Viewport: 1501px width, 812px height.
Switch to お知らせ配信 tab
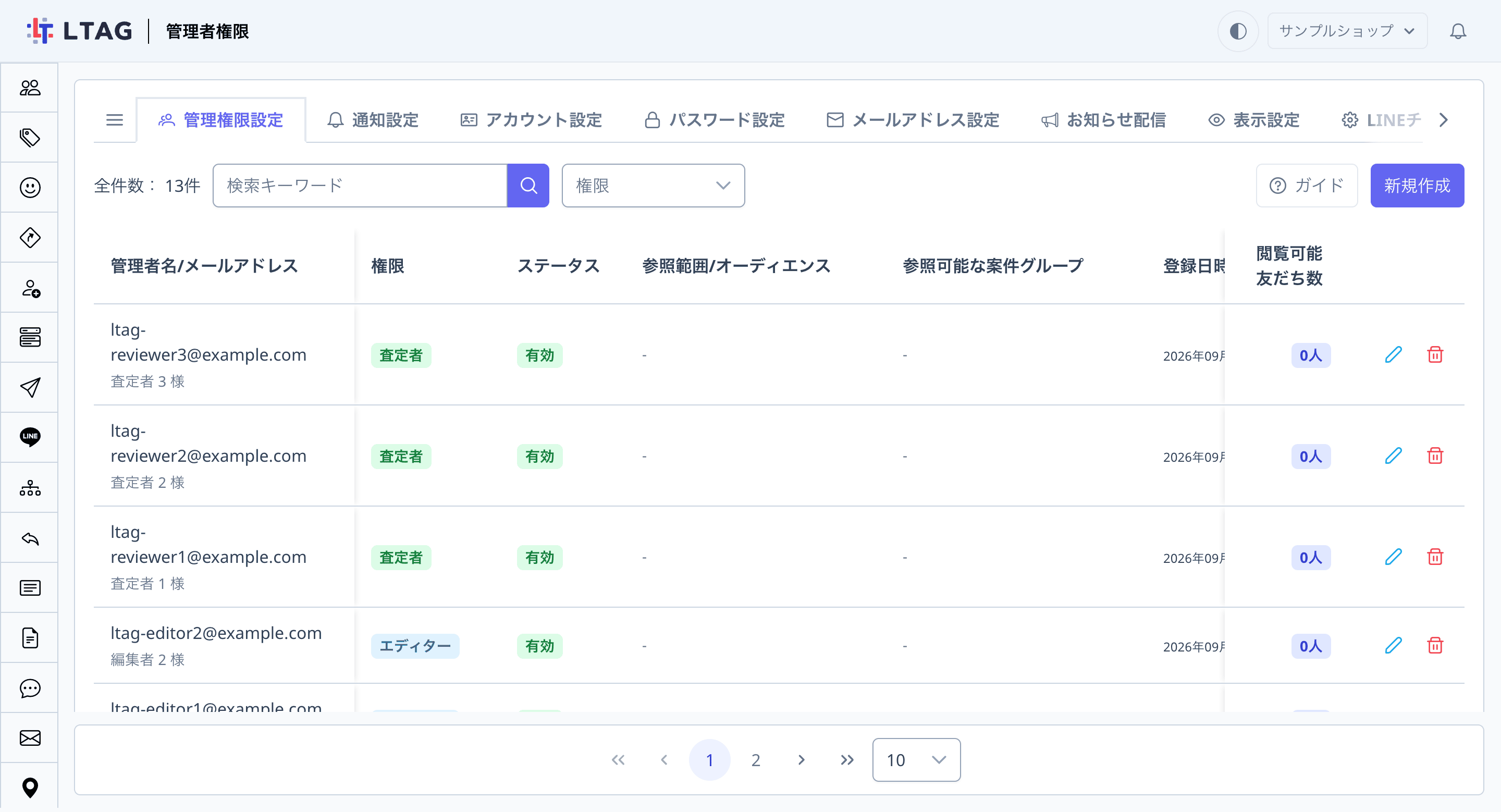(1103, 120)
